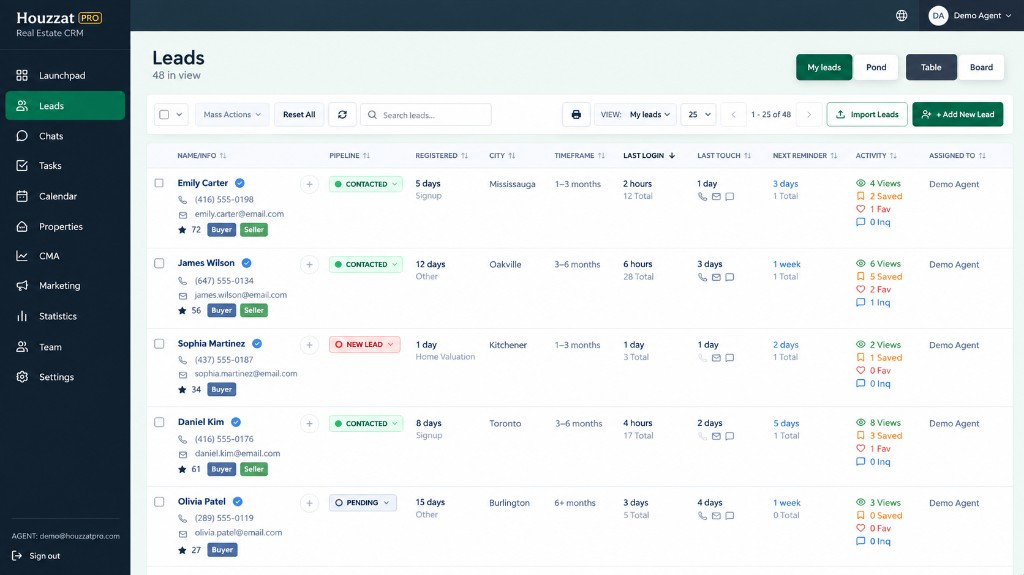
Task: Click the Reset All button
Action: (299, 114)
